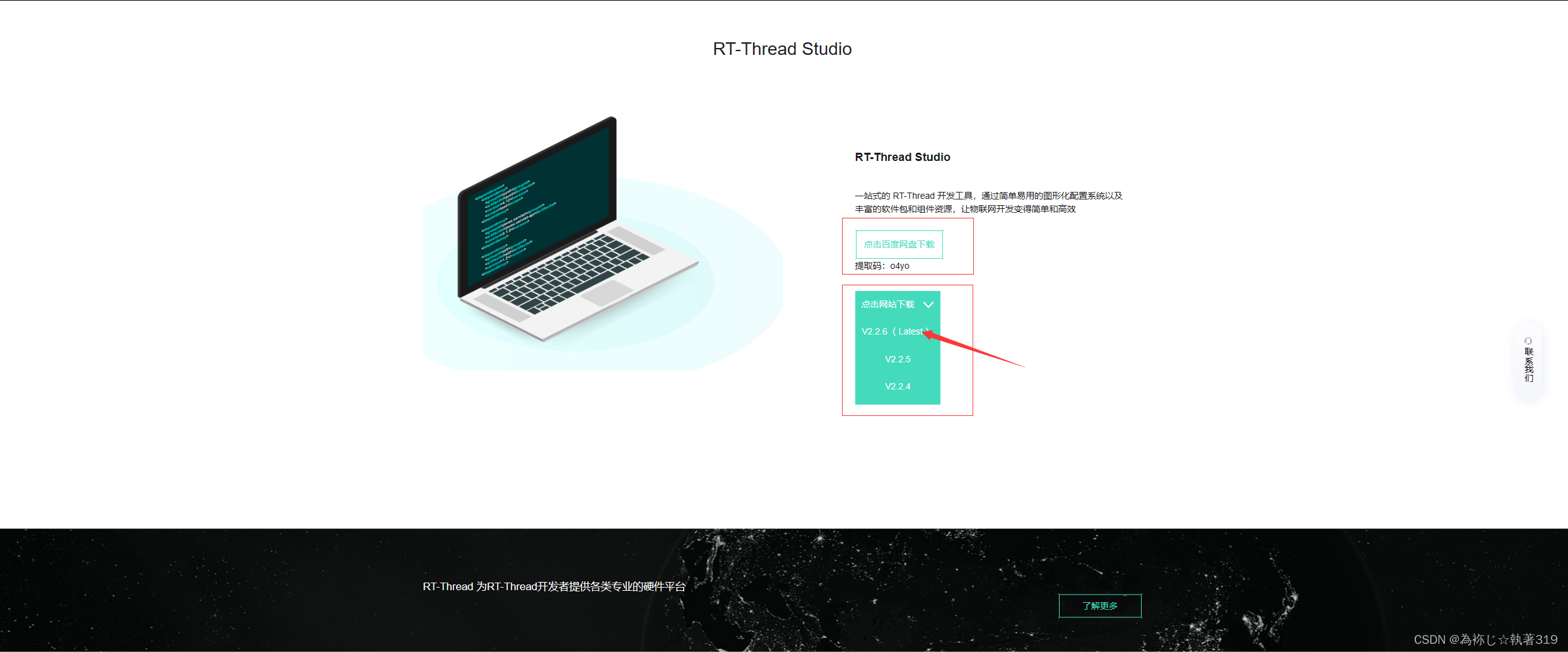
Task: Click 点击百度网盘下载 to download
Action: point(899,244)
